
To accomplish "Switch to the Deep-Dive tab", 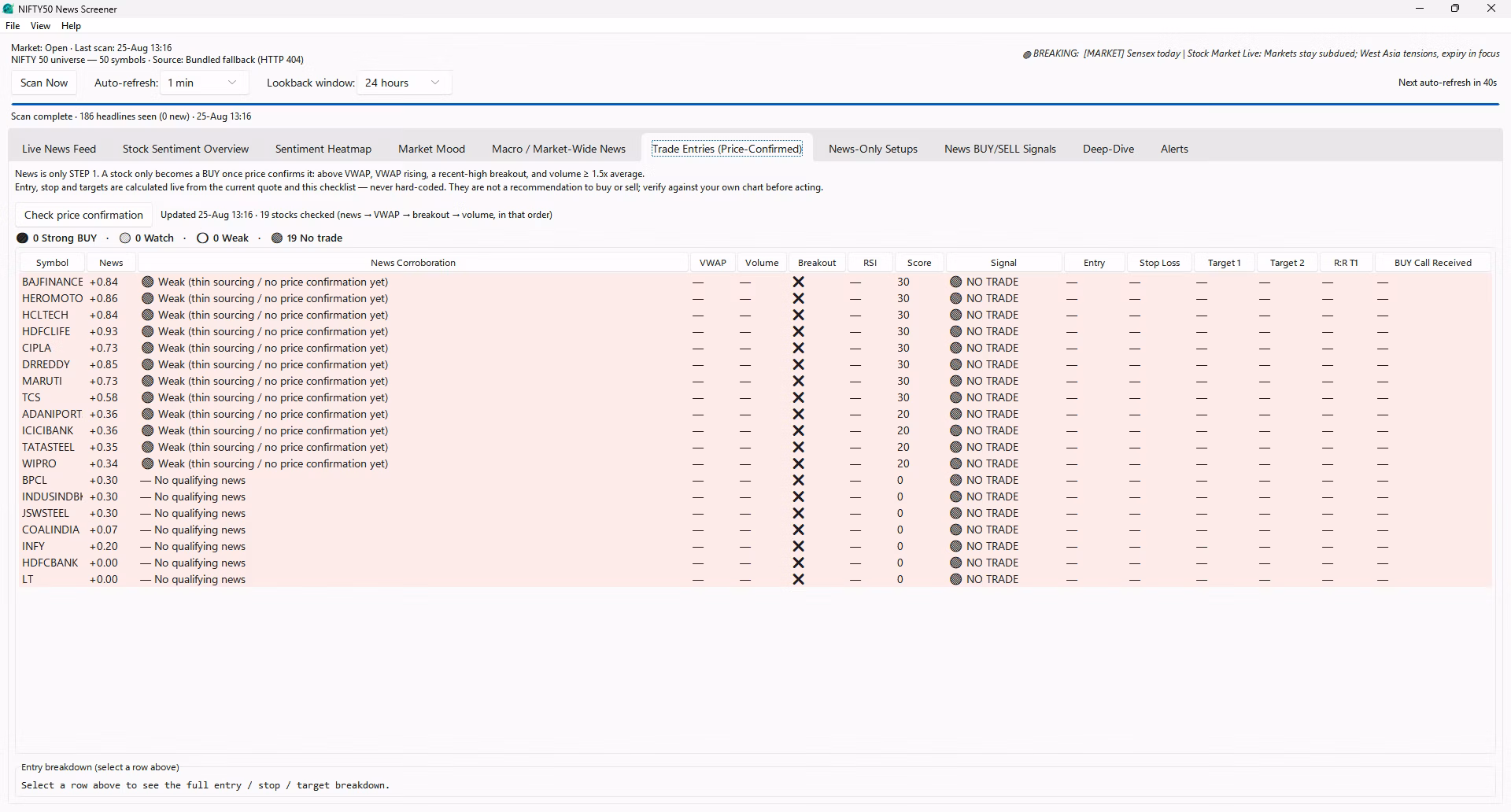I will (1108, 149).
